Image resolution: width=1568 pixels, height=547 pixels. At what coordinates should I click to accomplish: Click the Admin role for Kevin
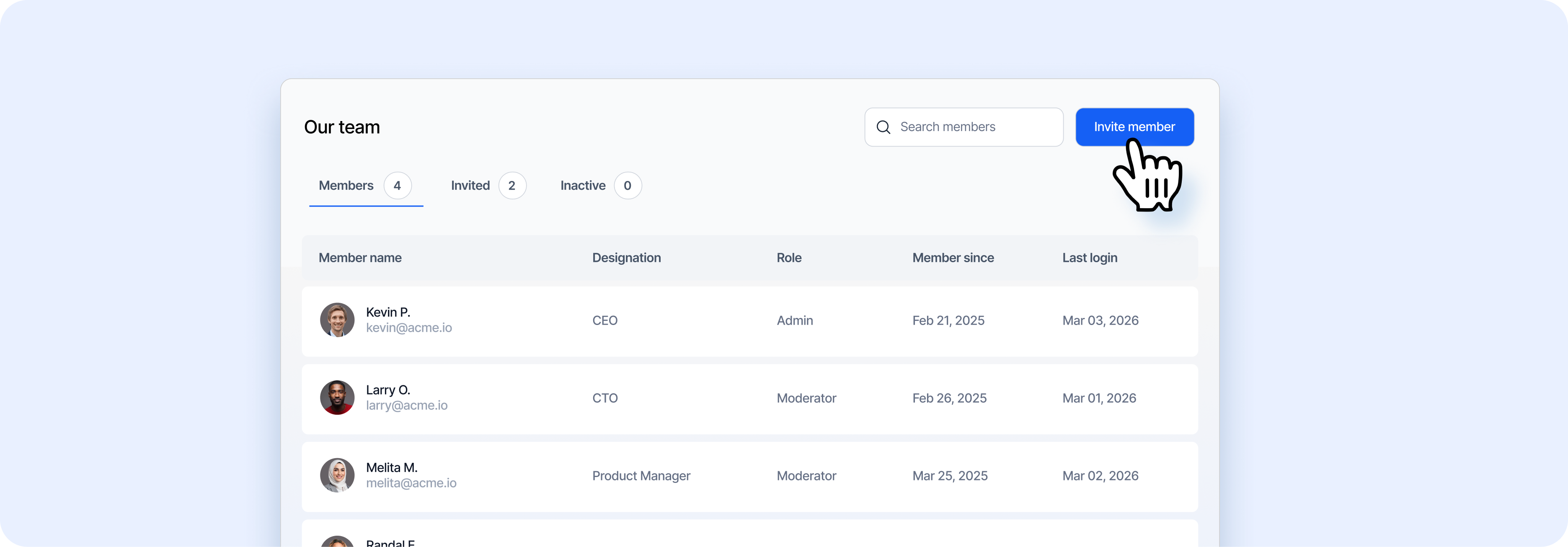[x=794, y=321]
